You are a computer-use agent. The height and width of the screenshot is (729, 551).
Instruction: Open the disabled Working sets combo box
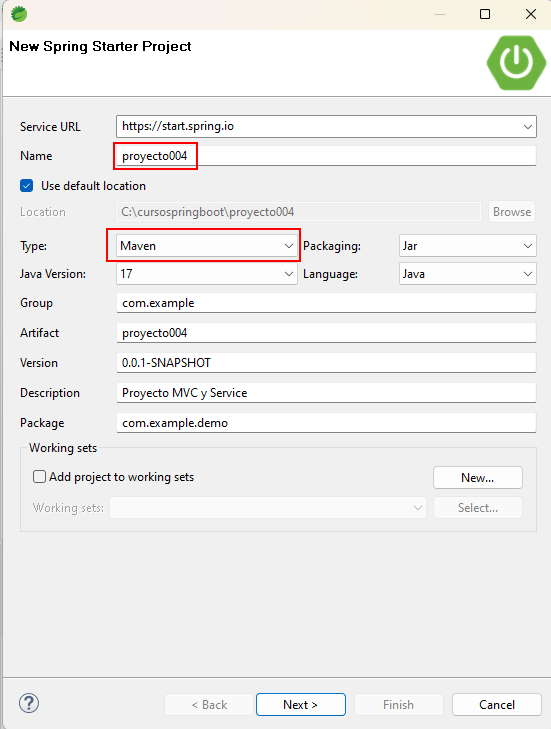pos(267,508)
